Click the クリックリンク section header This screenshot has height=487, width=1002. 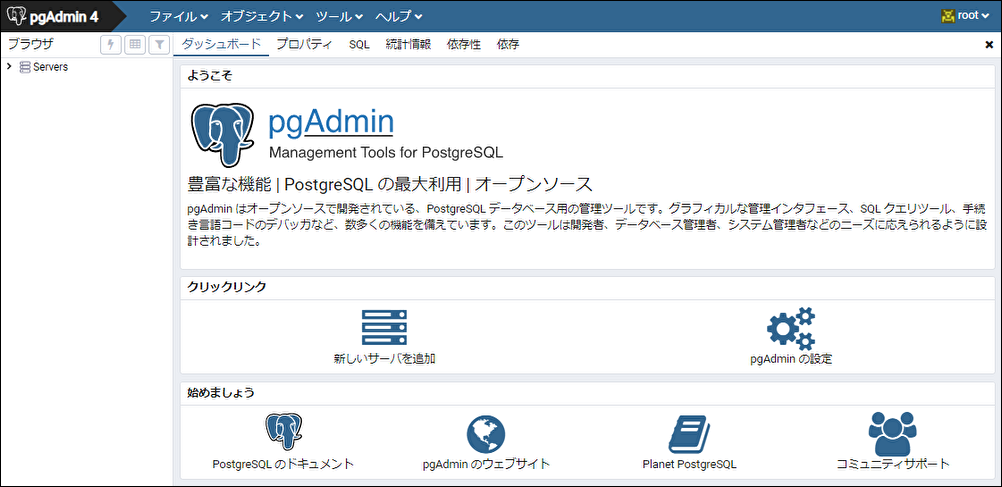pos(227,287)
